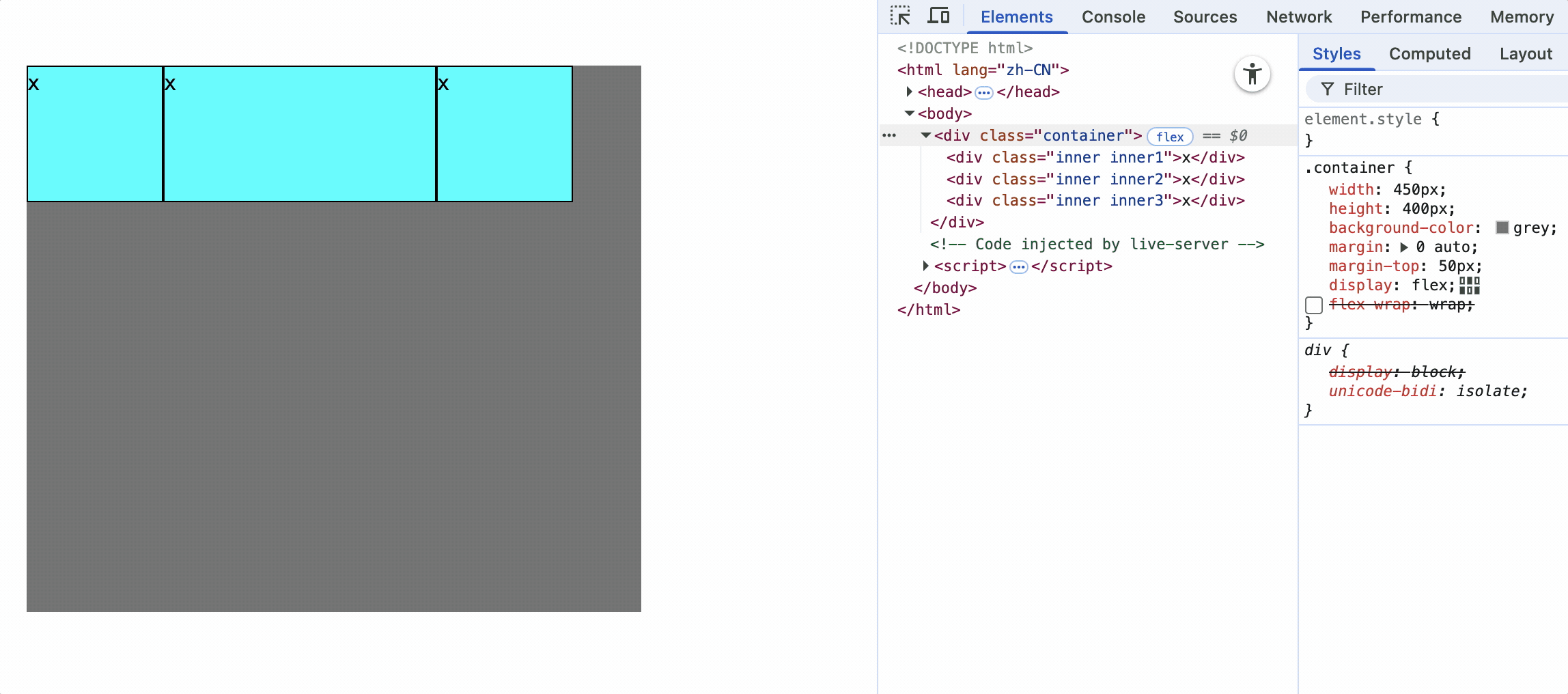This screenshot has height=694, width=1568.
Task: Click the .container selector text
Action: coord(1349,168)
